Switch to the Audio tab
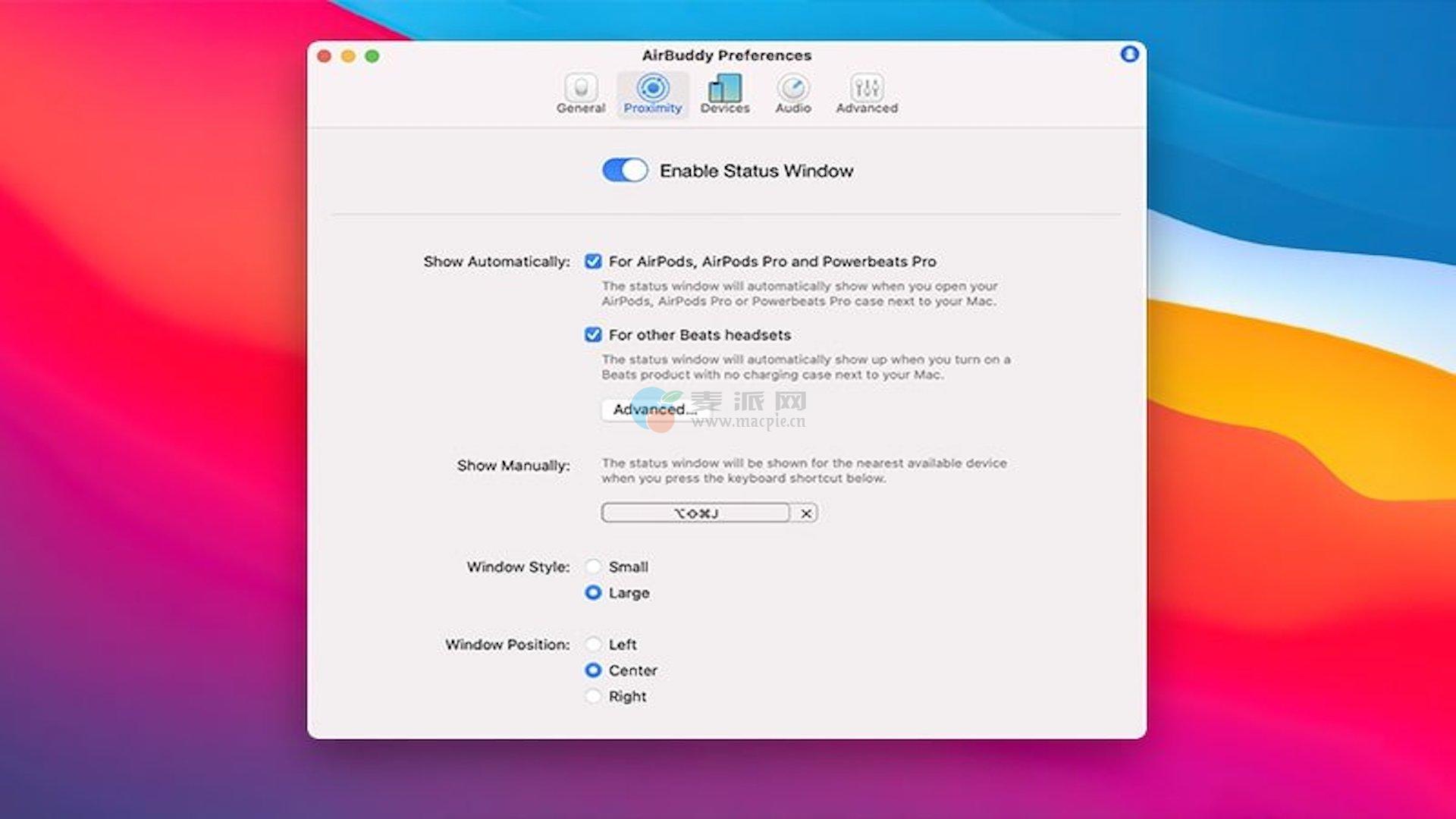The width and height of the screenshot is (1456, 819). 793,94
